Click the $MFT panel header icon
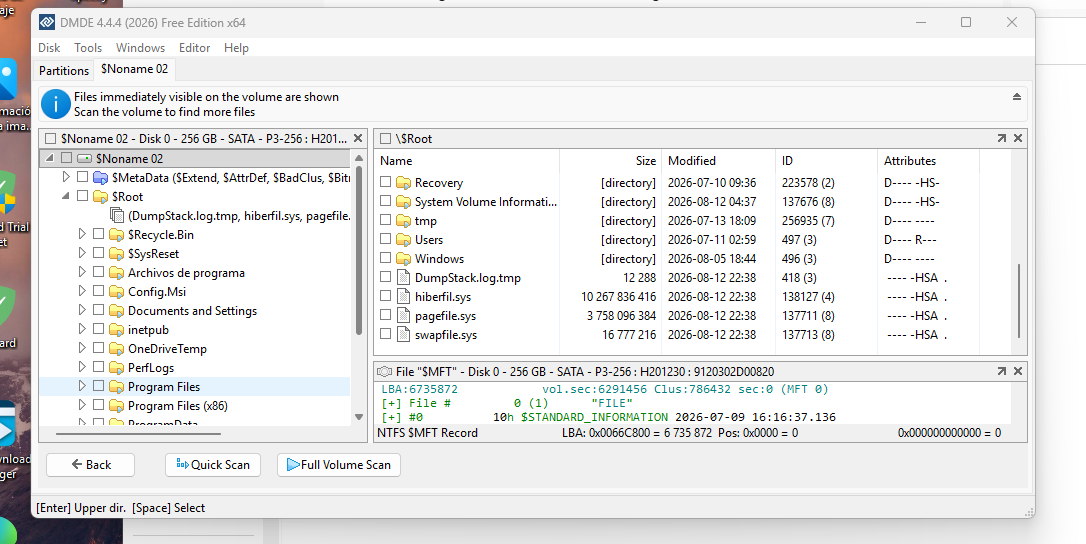 (385, 371)
